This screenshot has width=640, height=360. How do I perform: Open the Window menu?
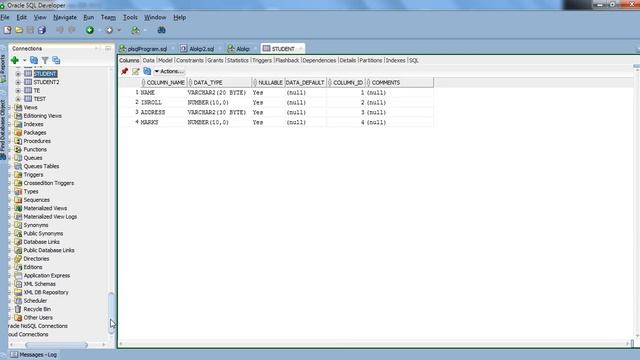[x=155, y=18]
